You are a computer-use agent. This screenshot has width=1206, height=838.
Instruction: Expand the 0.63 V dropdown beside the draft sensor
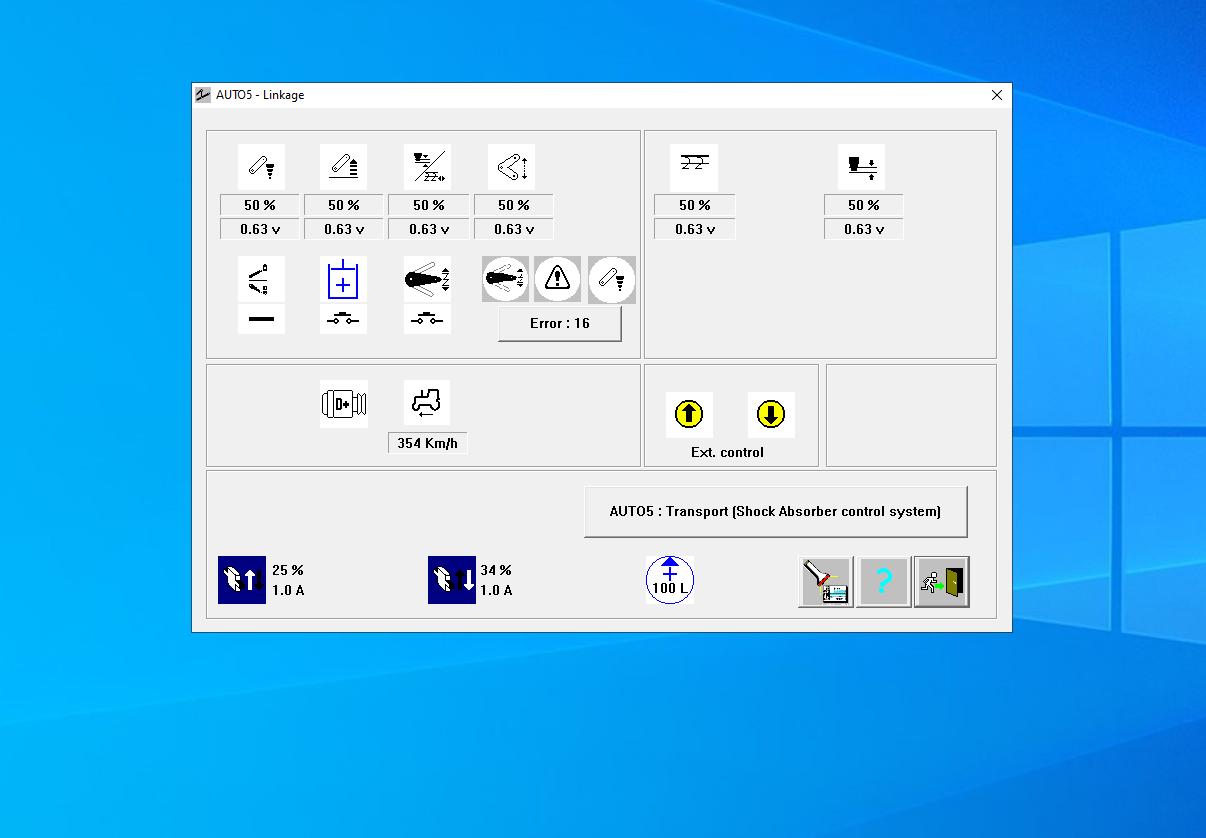pos(428,228)
